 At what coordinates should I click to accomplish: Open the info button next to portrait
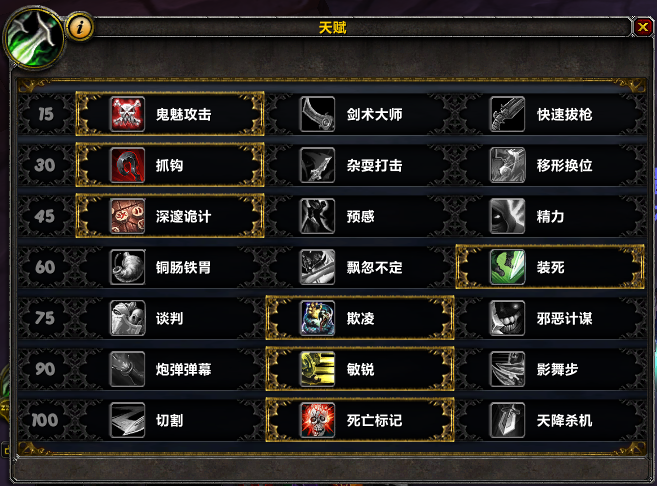click(80, 28)
